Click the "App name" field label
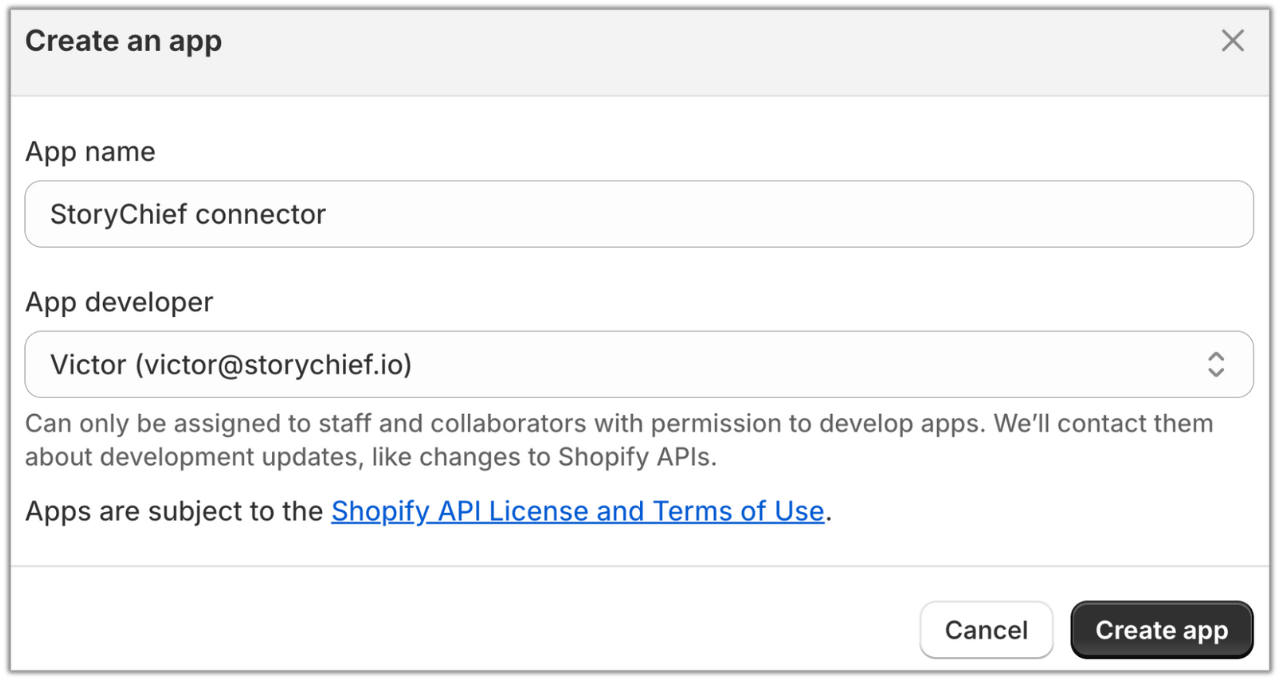The image size is (1280, 680). coord(90,152)
